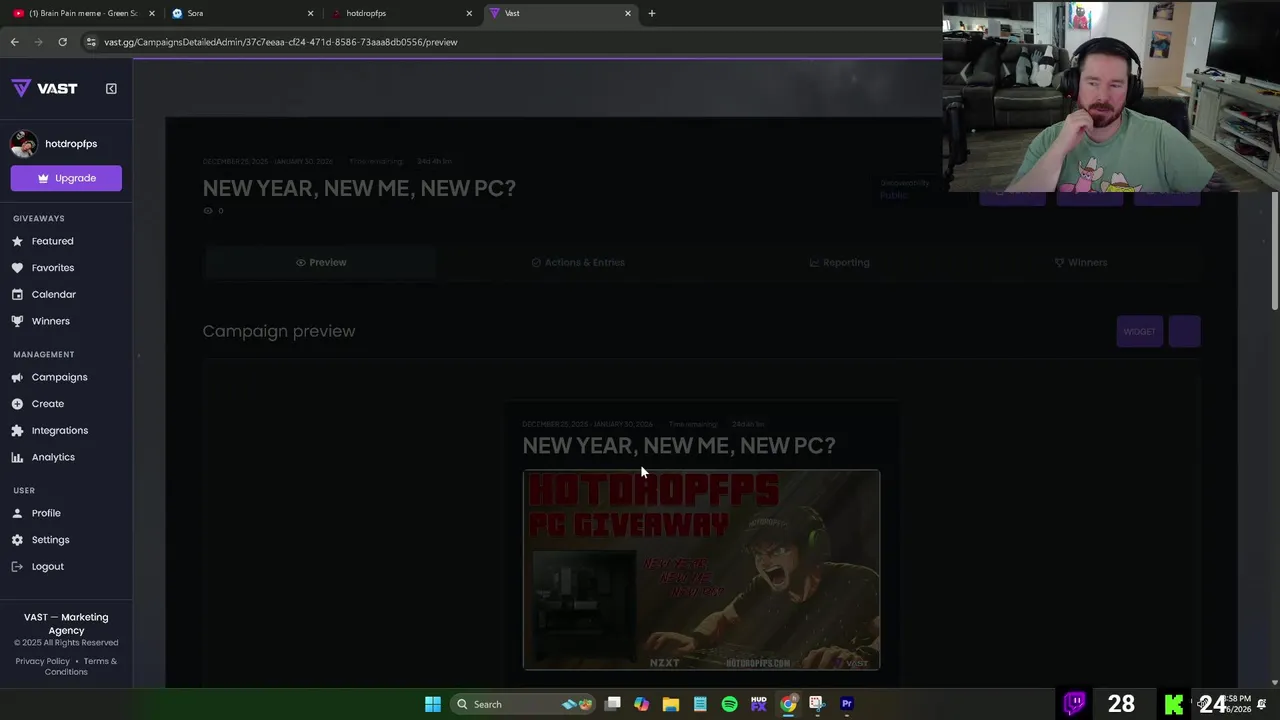The image size is (1280, 720).
Task: Open Windows Start menu
Action: pos(433,704)
